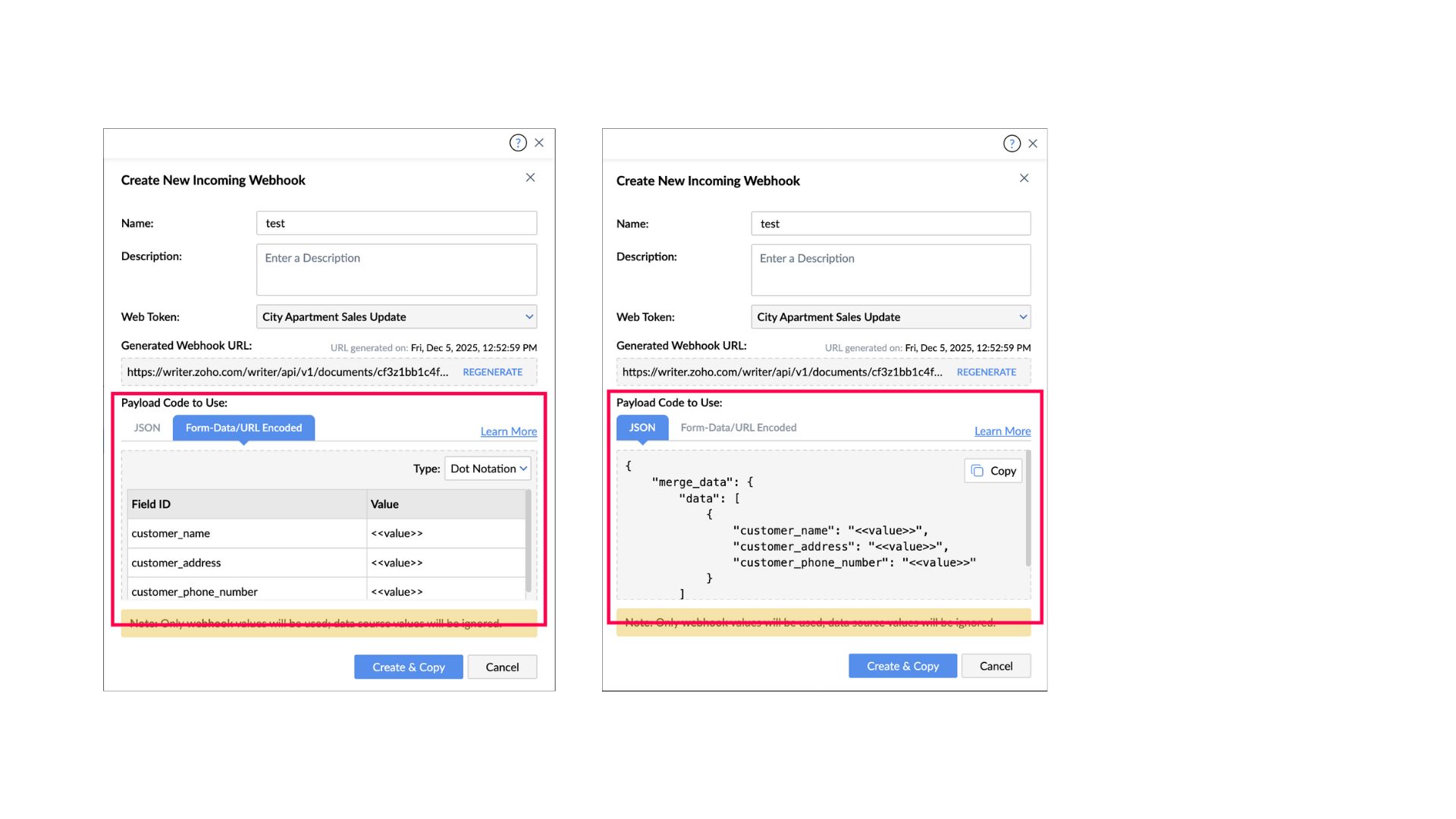
Task: Click the JSON payload vertical scrollbar
Action: coord(1028,510)
